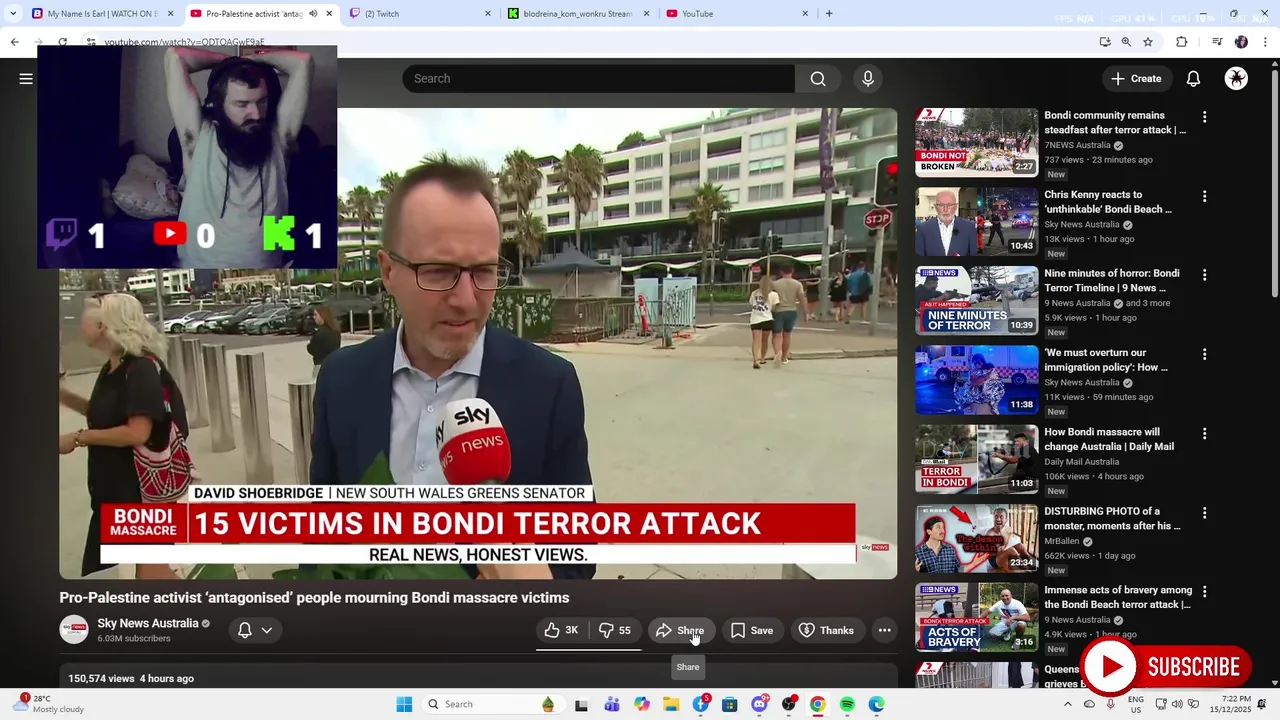Image resolution: width=1280 pixels, height=720 pixels.
Task: Open channel notification bell preferences
Action: [245, 630]
